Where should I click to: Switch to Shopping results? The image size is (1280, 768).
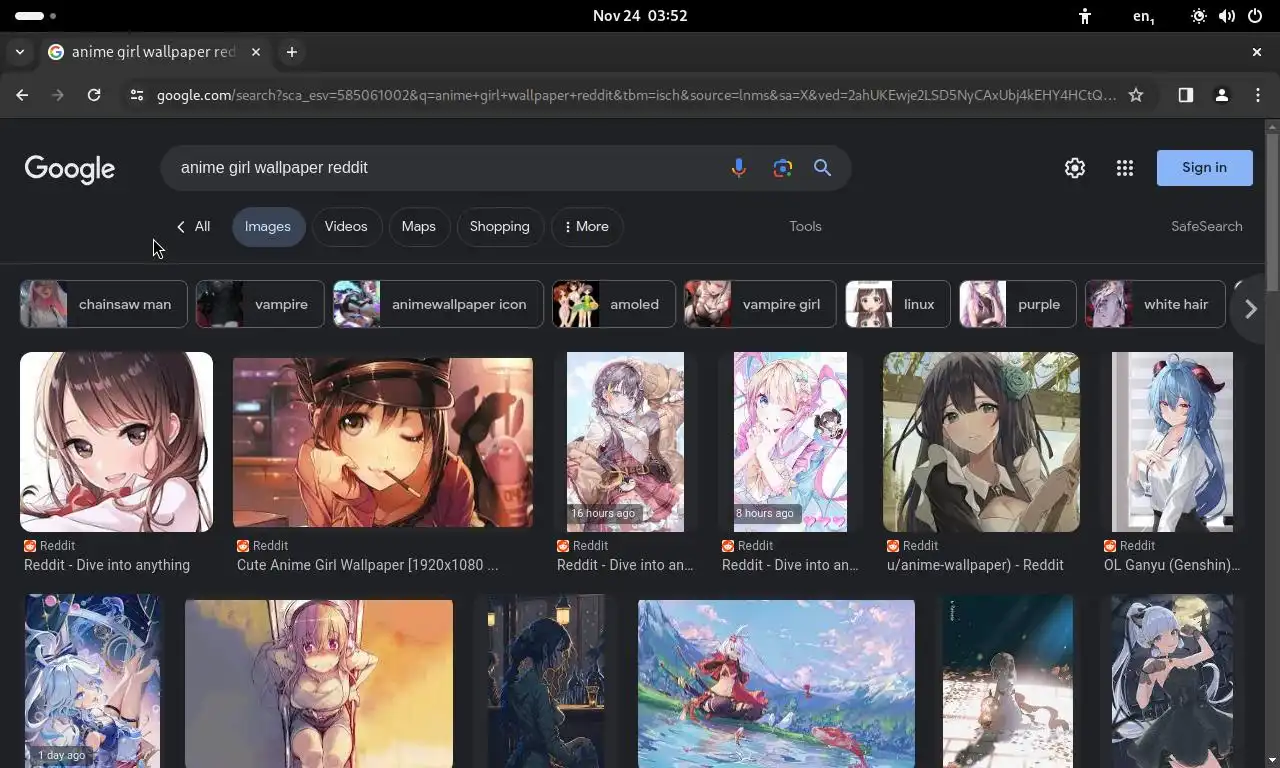(x=500, y=227)
